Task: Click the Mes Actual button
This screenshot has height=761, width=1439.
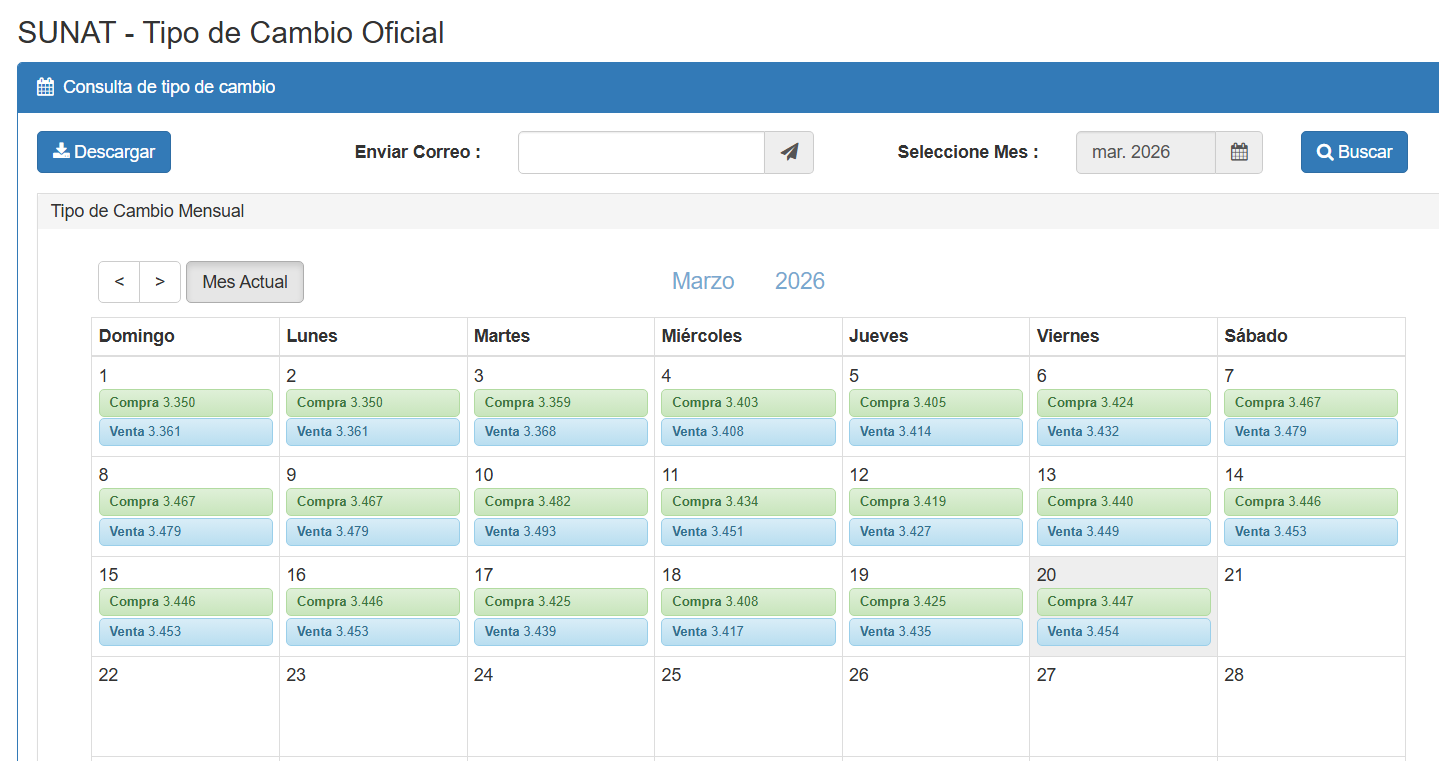Action: pos(245,282)
